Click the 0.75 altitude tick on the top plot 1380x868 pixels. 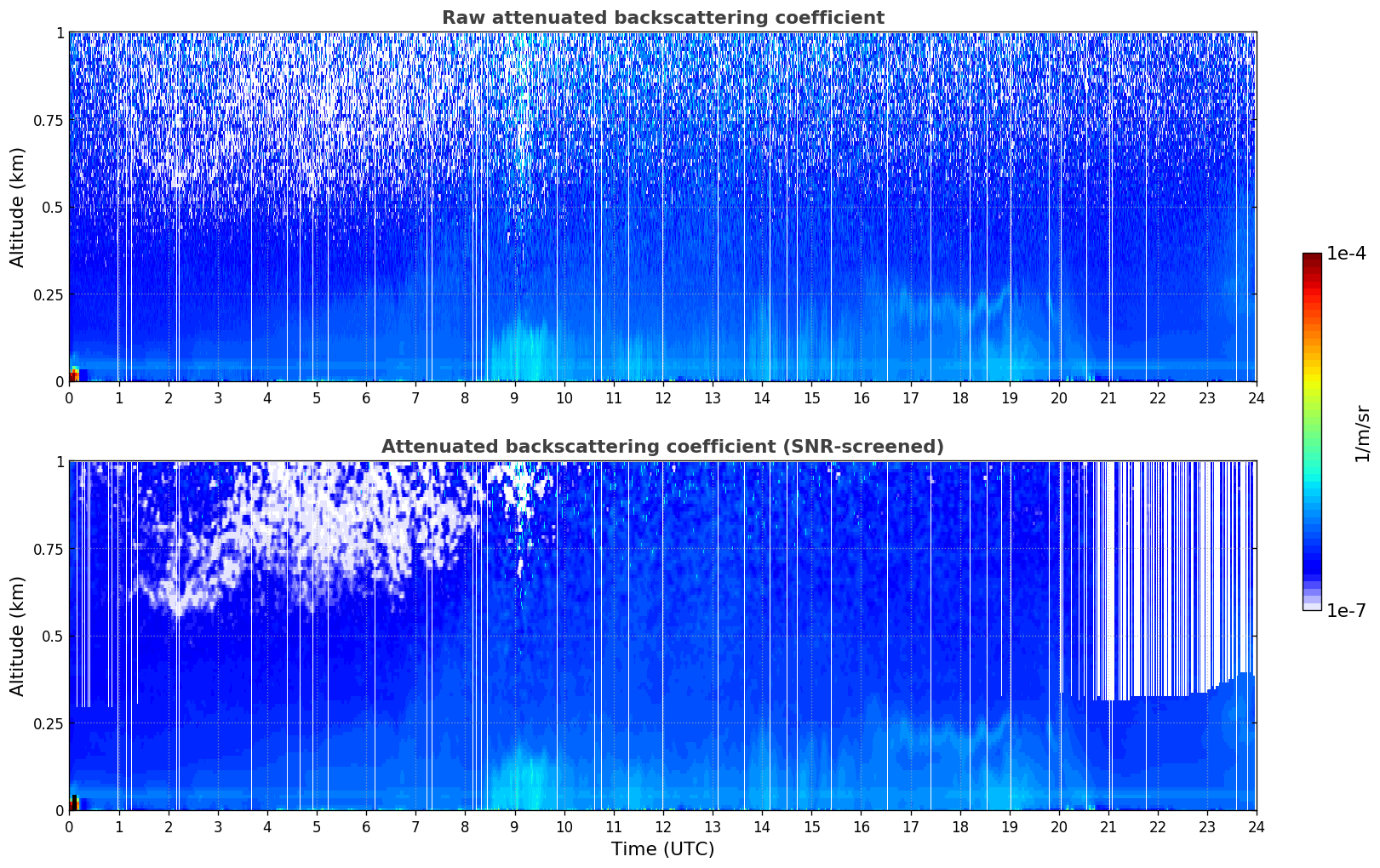click(49, 120)
